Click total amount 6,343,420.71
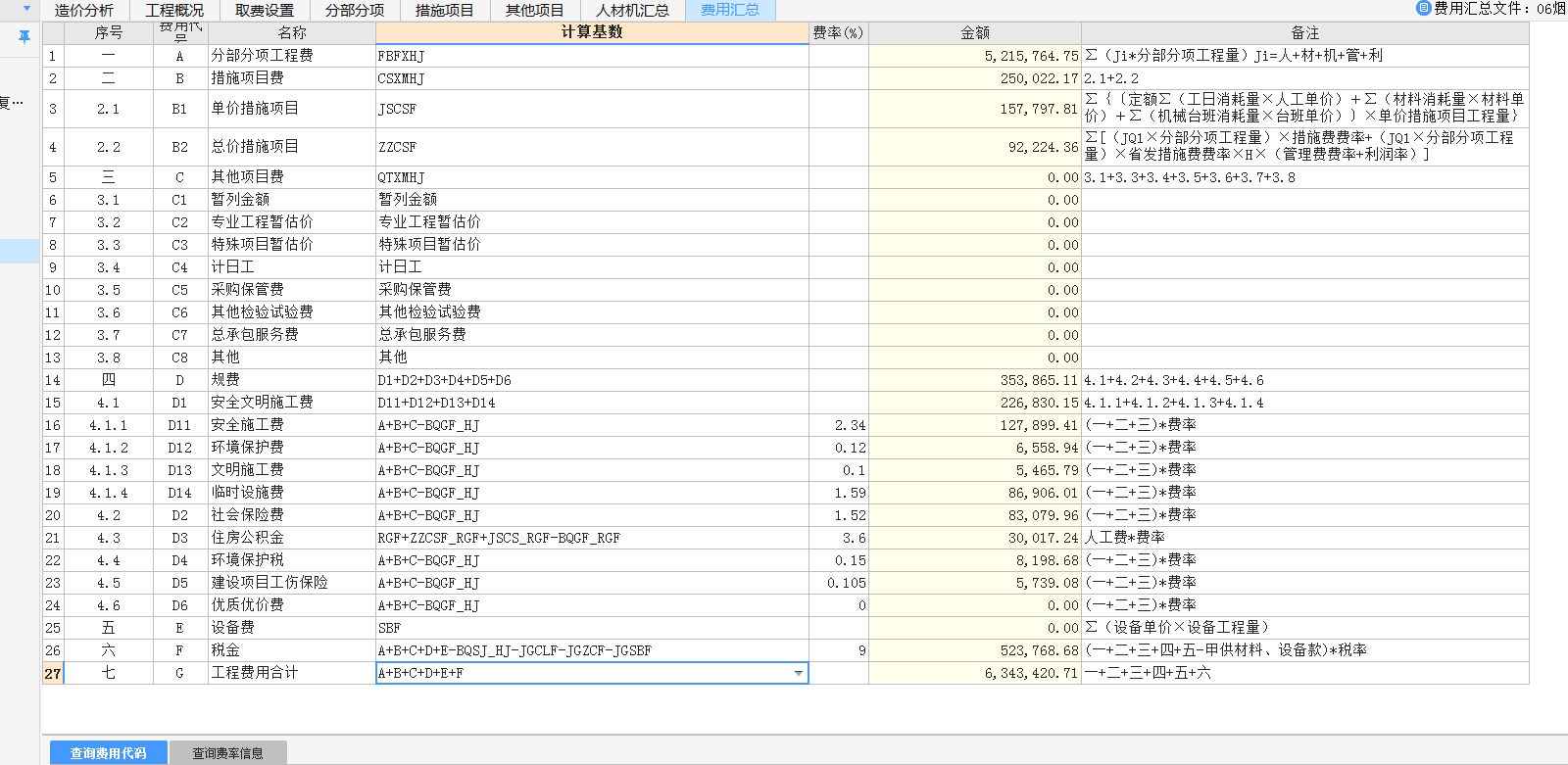 pyautogui.click(x=975, y=673)
